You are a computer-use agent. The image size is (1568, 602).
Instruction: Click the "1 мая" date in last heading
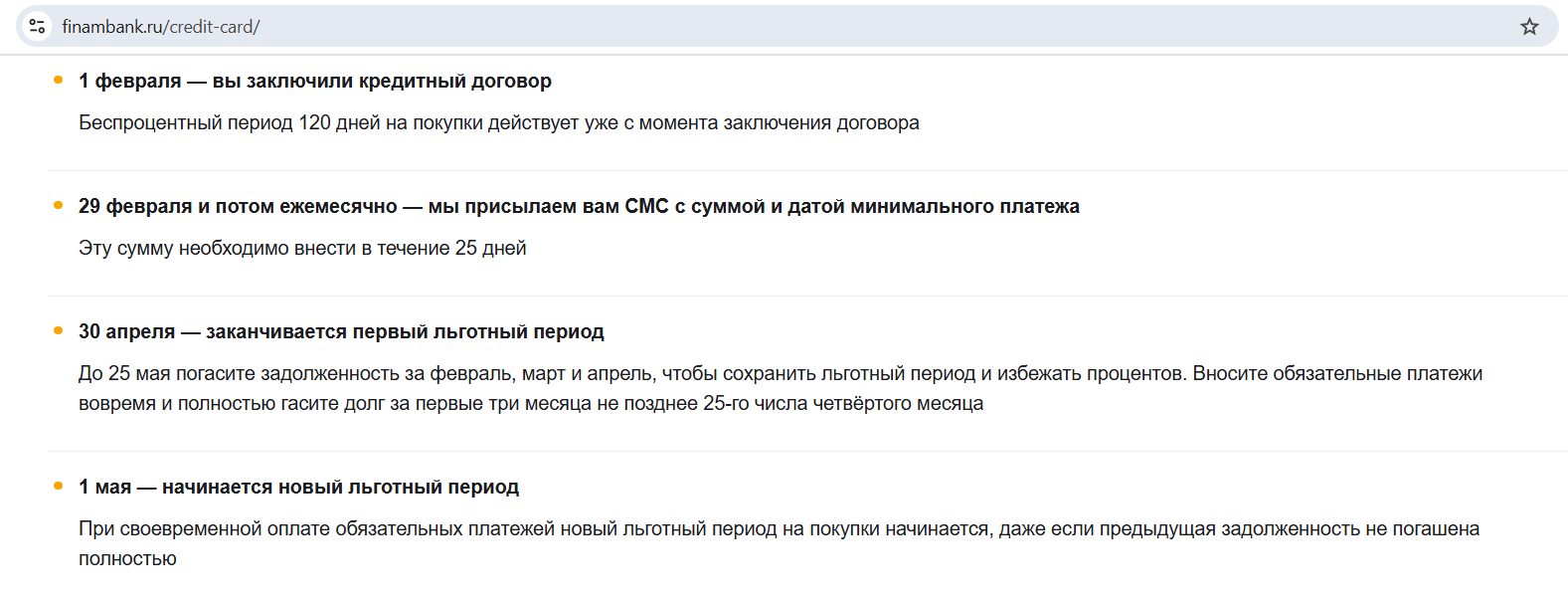104,487
